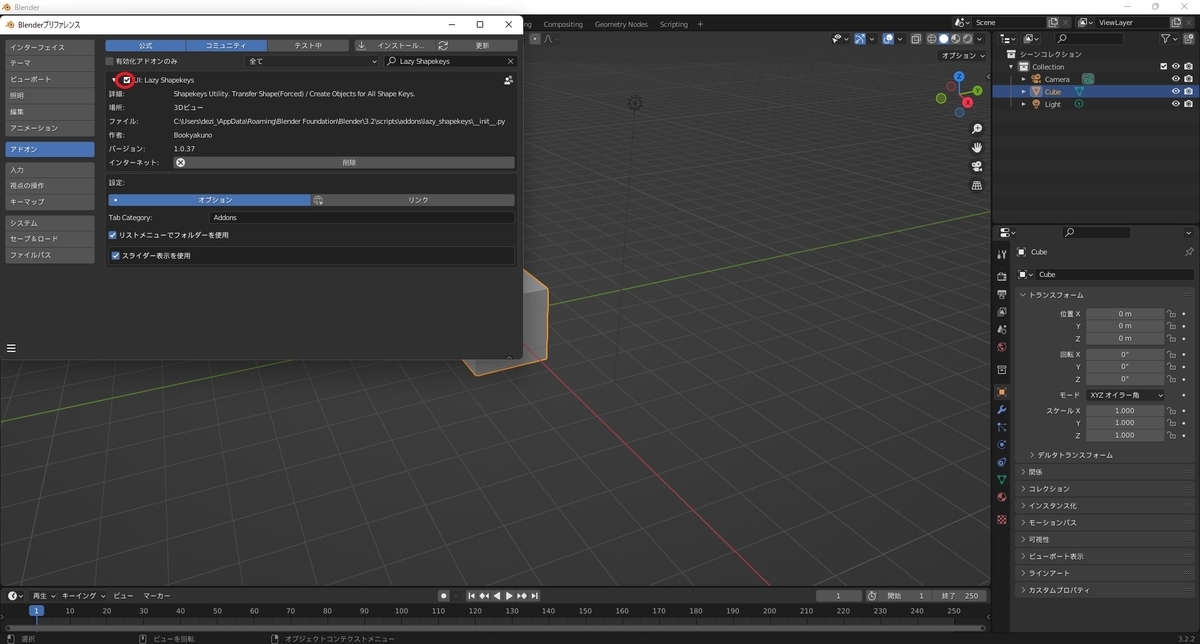This screenshot has width=1200, height=644.
Task: Toggle 'スライダー表示を使用' checkbox
Action: click(x=116, y=255)
